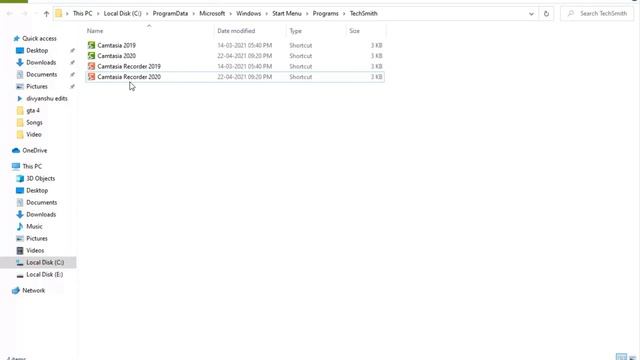Click Local Disk (C:) breadcrumb segment
The width and height of the screenshot is (640, 360).
(x=122, y=13)
